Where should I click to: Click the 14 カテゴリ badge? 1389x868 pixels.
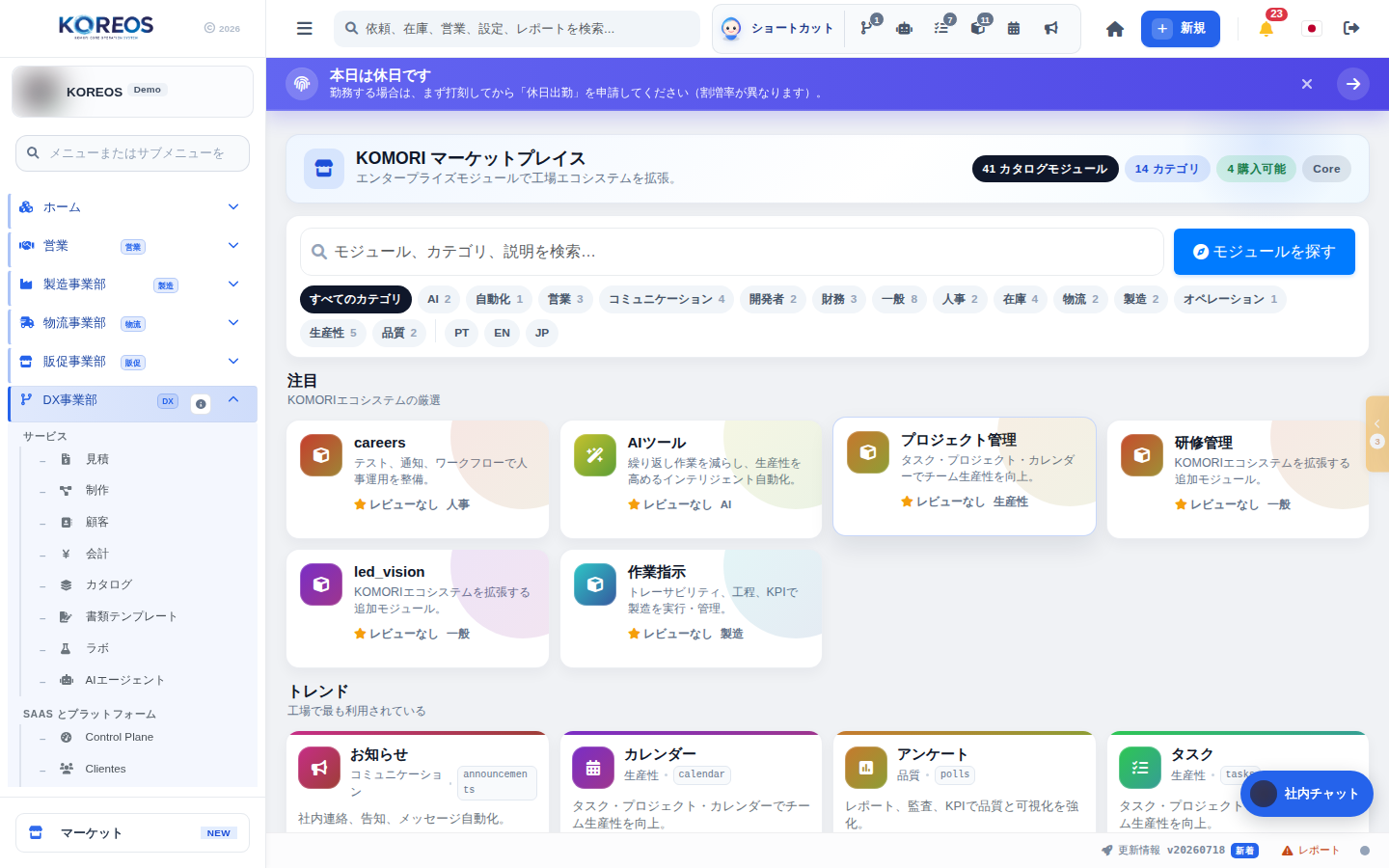[1166, 169]
